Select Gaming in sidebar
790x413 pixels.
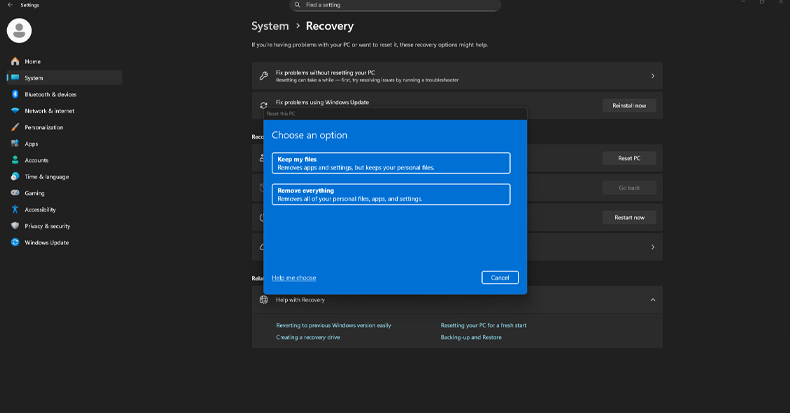pos(64,193)
